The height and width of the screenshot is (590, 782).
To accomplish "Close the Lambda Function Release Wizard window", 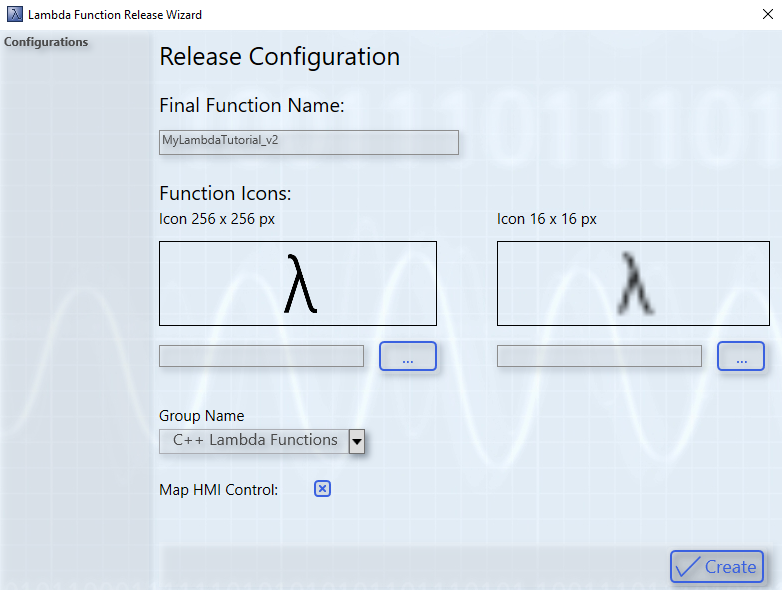I will [765, 14].
